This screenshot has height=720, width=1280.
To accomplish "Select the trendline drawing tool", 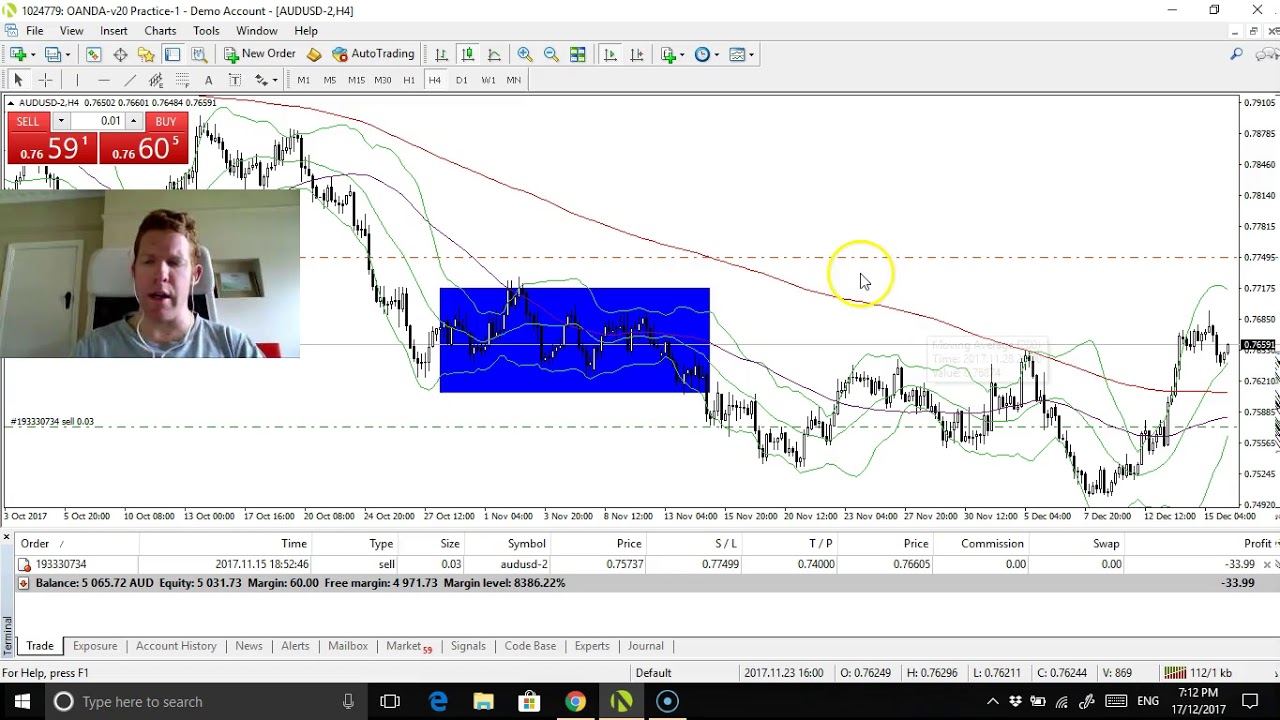I will (130, 80).
